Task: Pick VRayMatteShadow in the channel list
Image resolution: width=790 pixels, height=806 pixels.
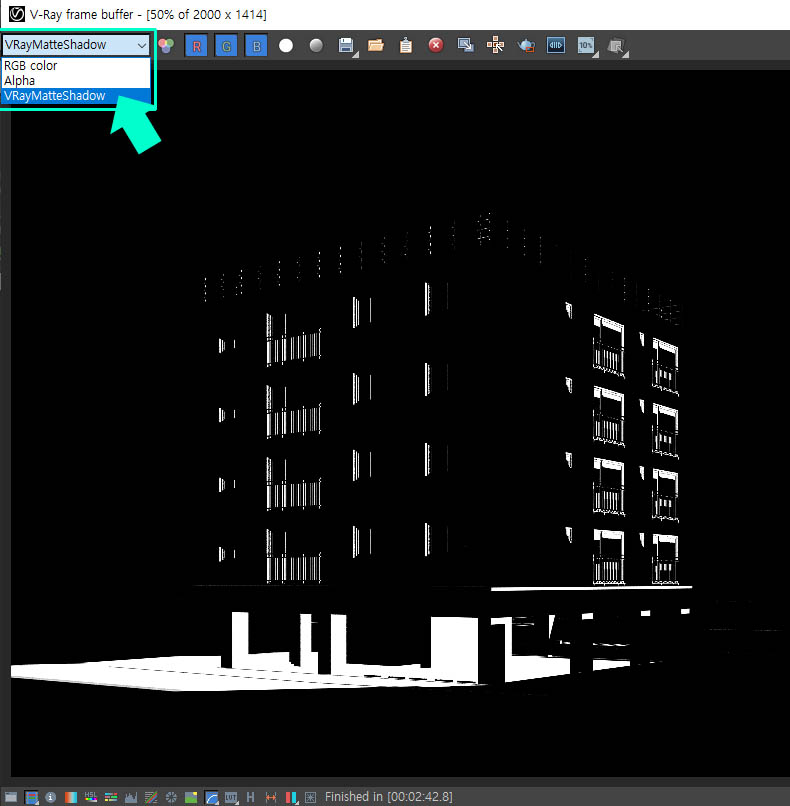Action: [x=76, y=96]
